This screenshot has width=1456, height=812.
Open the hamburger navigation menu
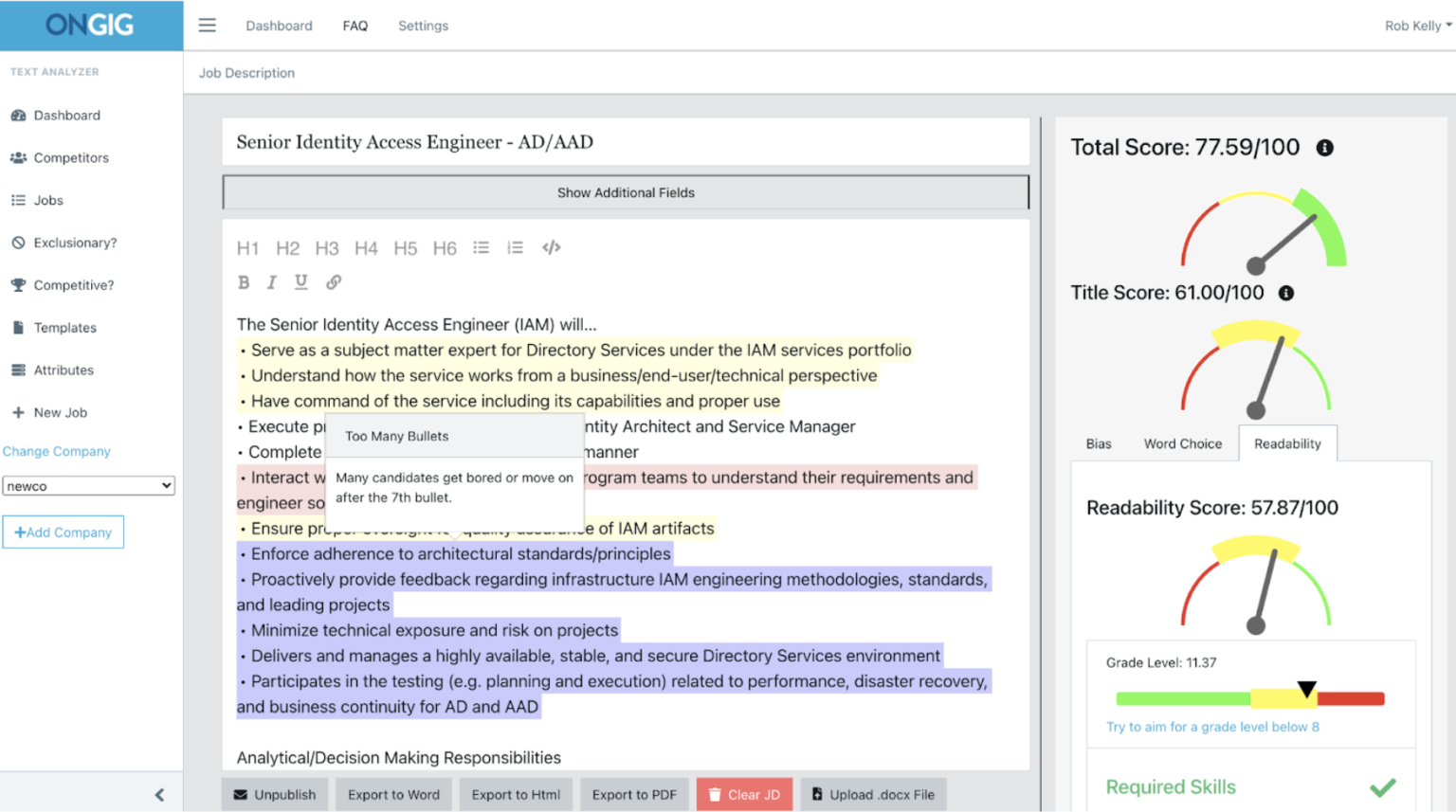[207, 26]
